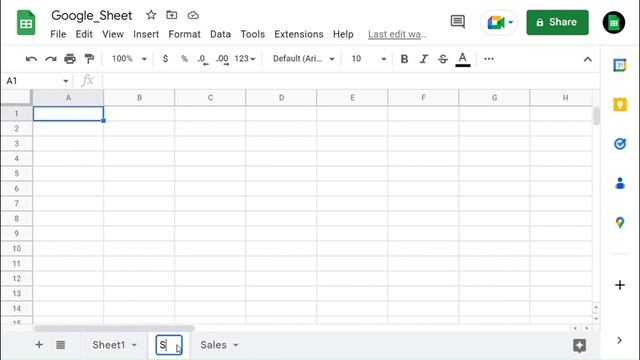Open the Tools menu
The width and height of the screenshot is (640, 360).
pos(253,34)
